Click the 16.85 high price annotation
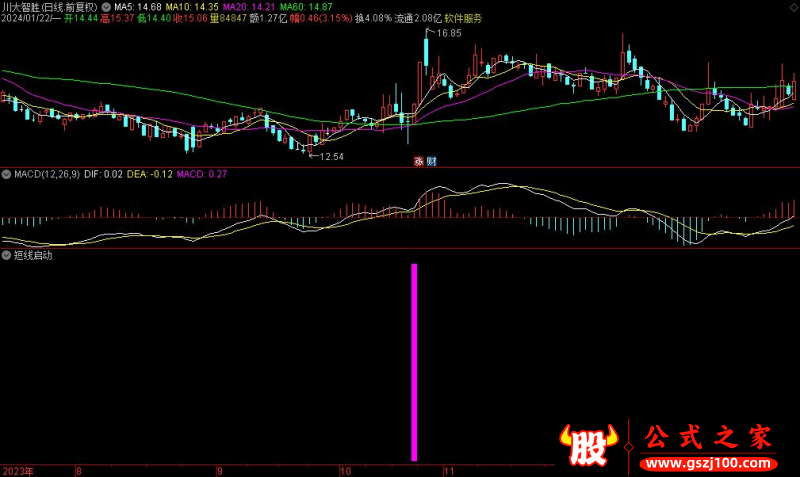The width and height of the screenshot is (800, 477). (449, 33)
